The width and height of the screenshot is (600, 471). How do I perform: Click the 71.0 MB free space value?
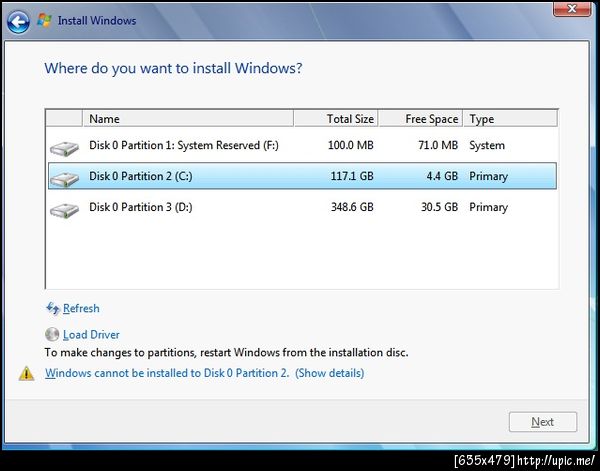point(438,145)
